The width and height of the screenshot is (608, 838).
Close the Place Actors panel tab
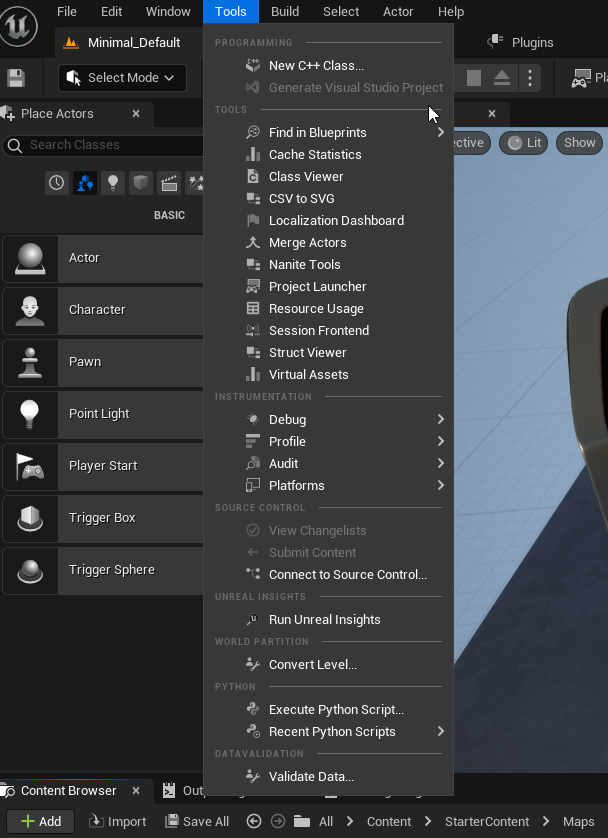(136, 113)
